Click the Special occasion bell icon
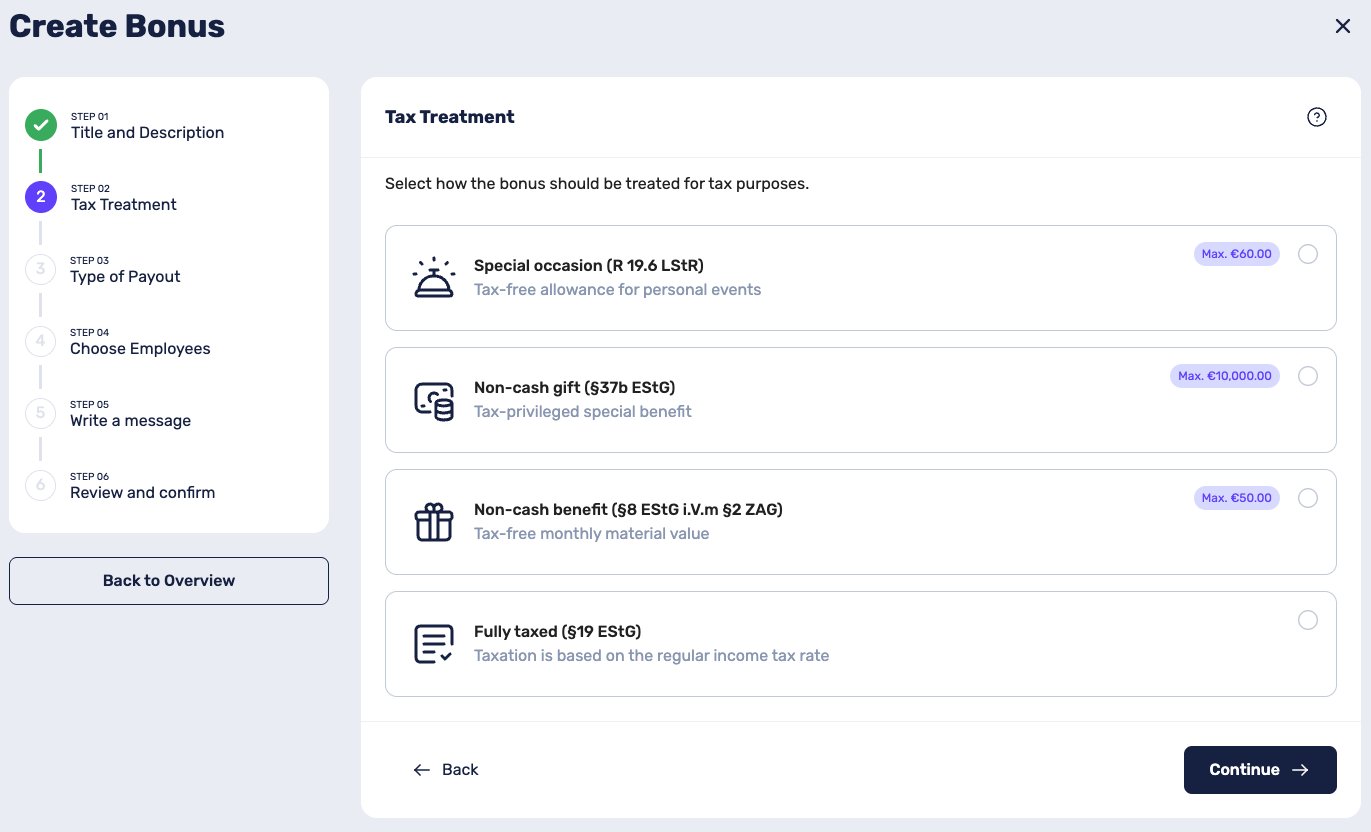This screenshot has width=1371, height=832. (434, 278)
